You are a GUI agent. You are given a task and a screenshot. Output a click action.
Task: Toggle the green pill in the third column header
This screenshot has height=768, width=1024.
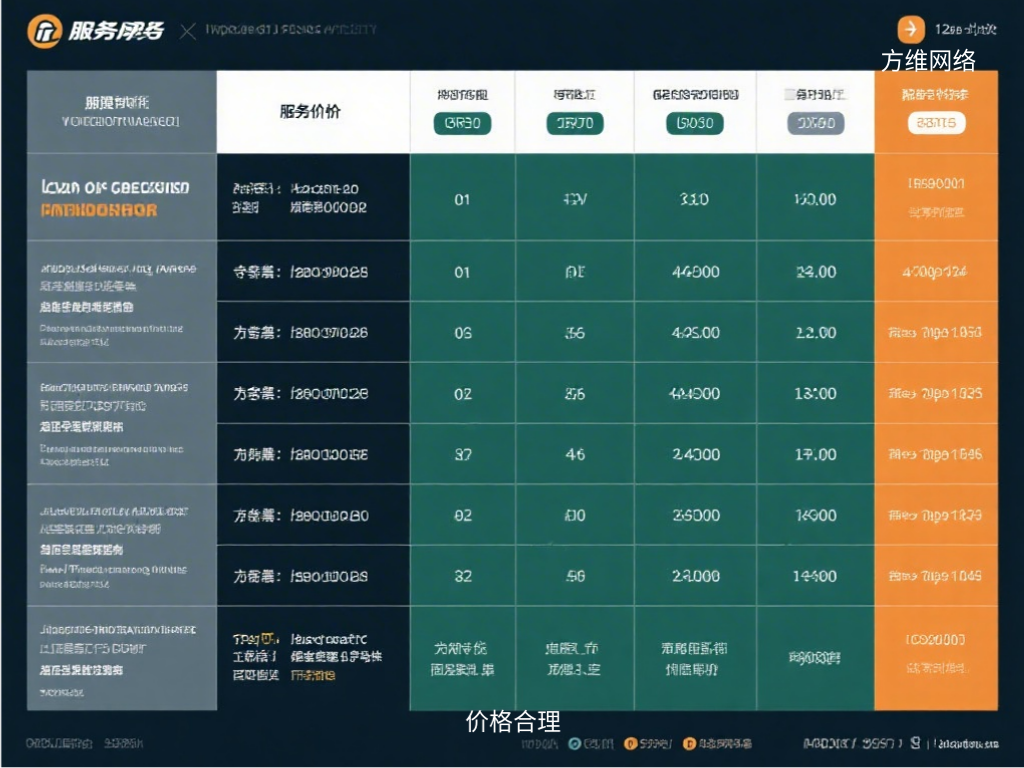tap(694, 124)
